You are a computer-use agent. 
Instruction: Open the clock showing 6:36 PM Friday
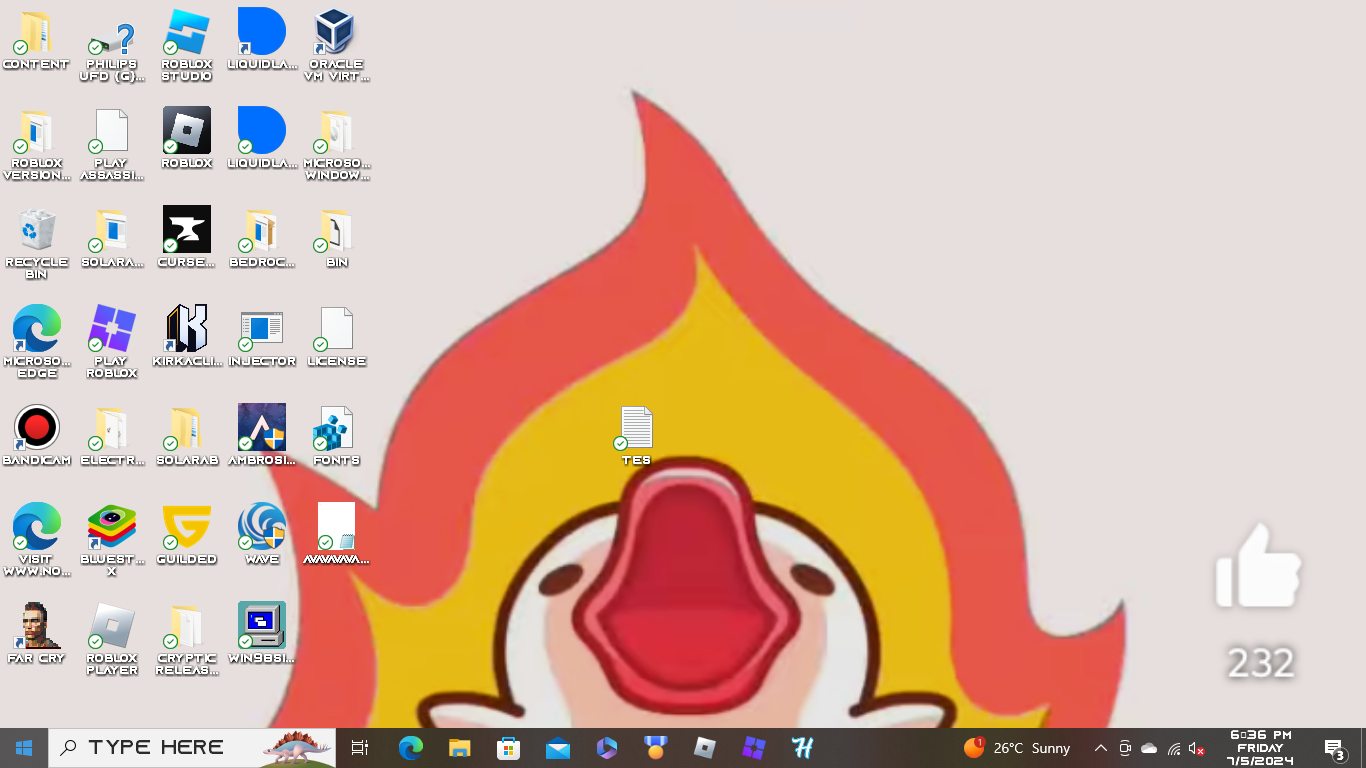(x=1260, y=748)
